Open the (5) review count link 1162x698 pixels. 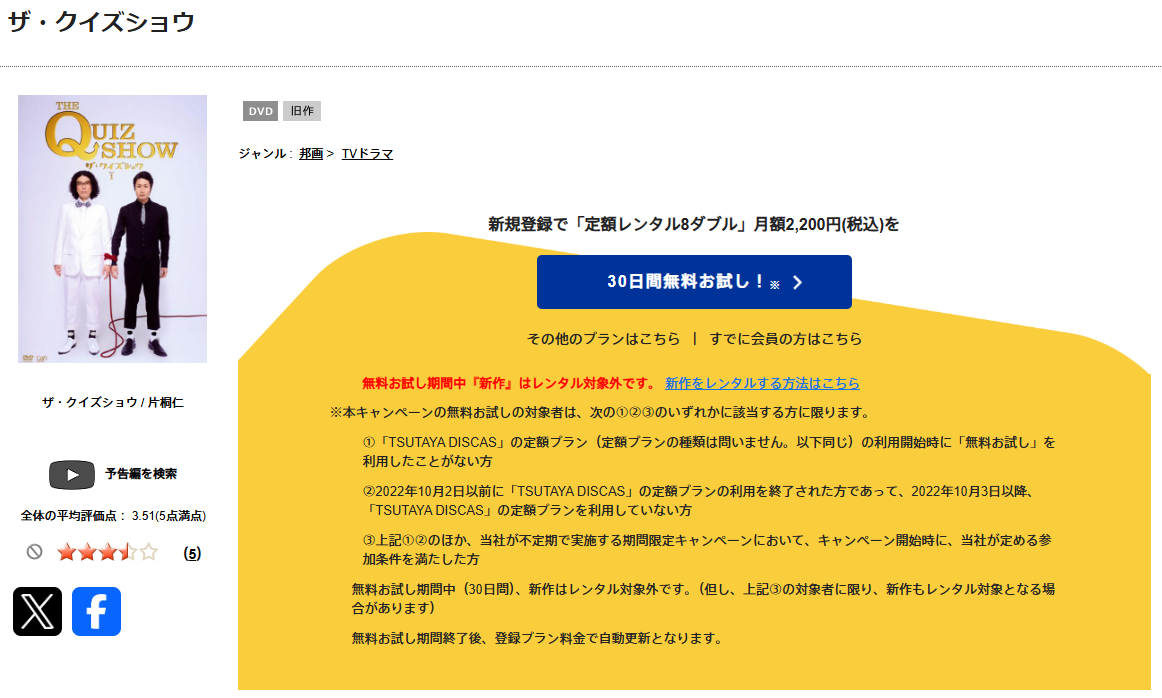coord(192,554)
